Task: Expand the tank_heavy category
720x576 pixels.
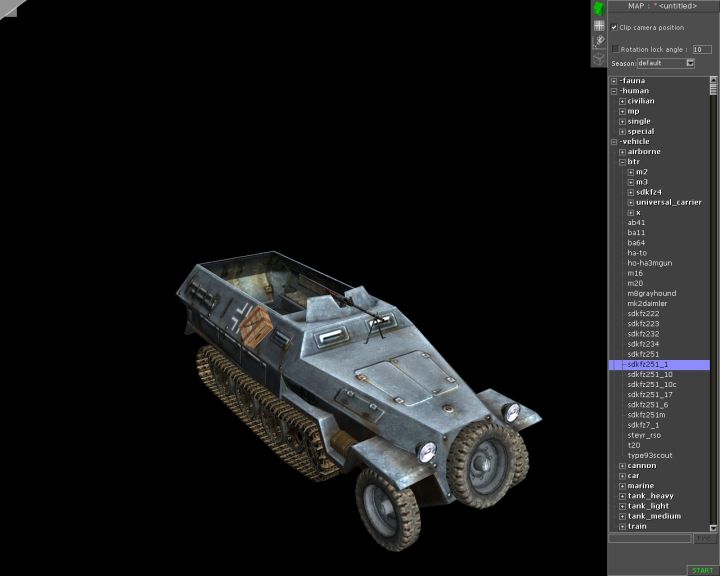Action: coord(622,496)
